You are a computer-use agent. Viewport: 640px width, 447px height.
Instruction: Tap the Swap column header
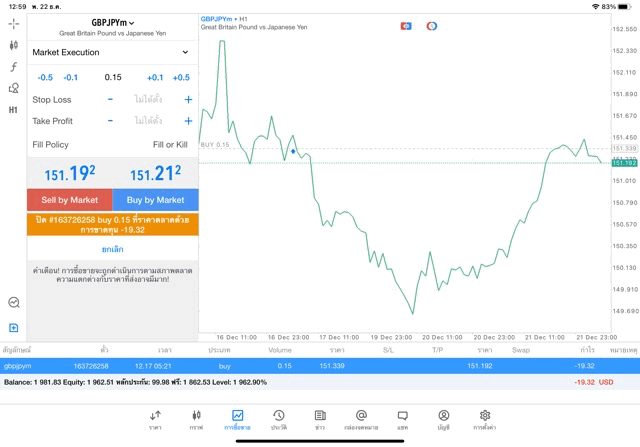click(x=521, y=350)
